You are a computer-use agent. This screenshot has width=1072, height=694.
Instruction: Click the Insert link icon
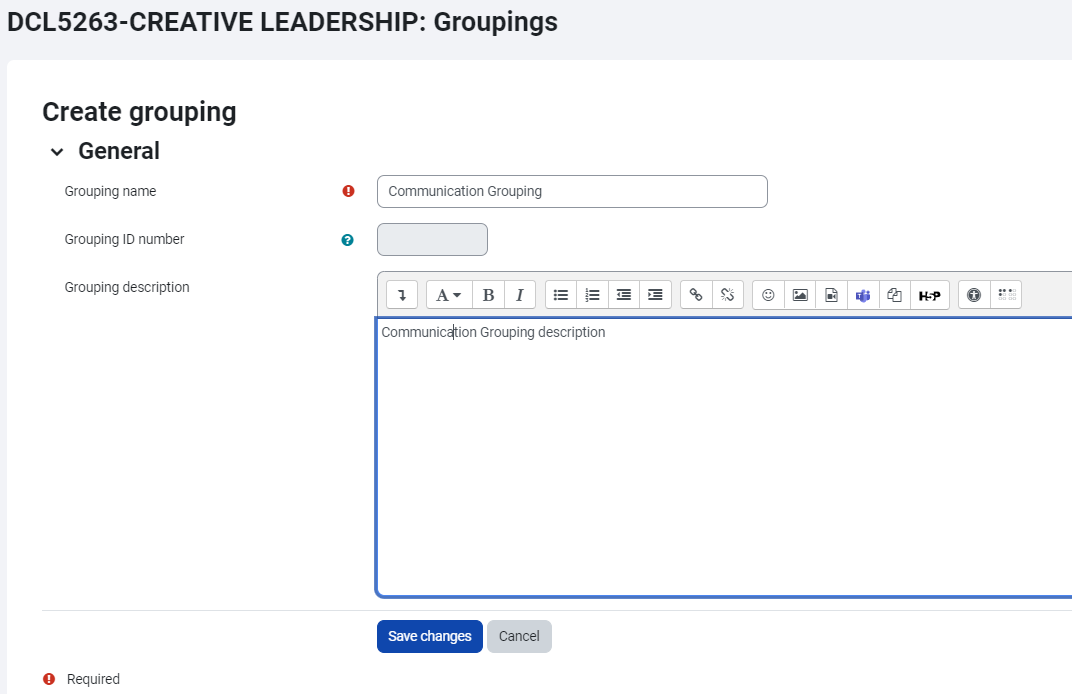696,294
